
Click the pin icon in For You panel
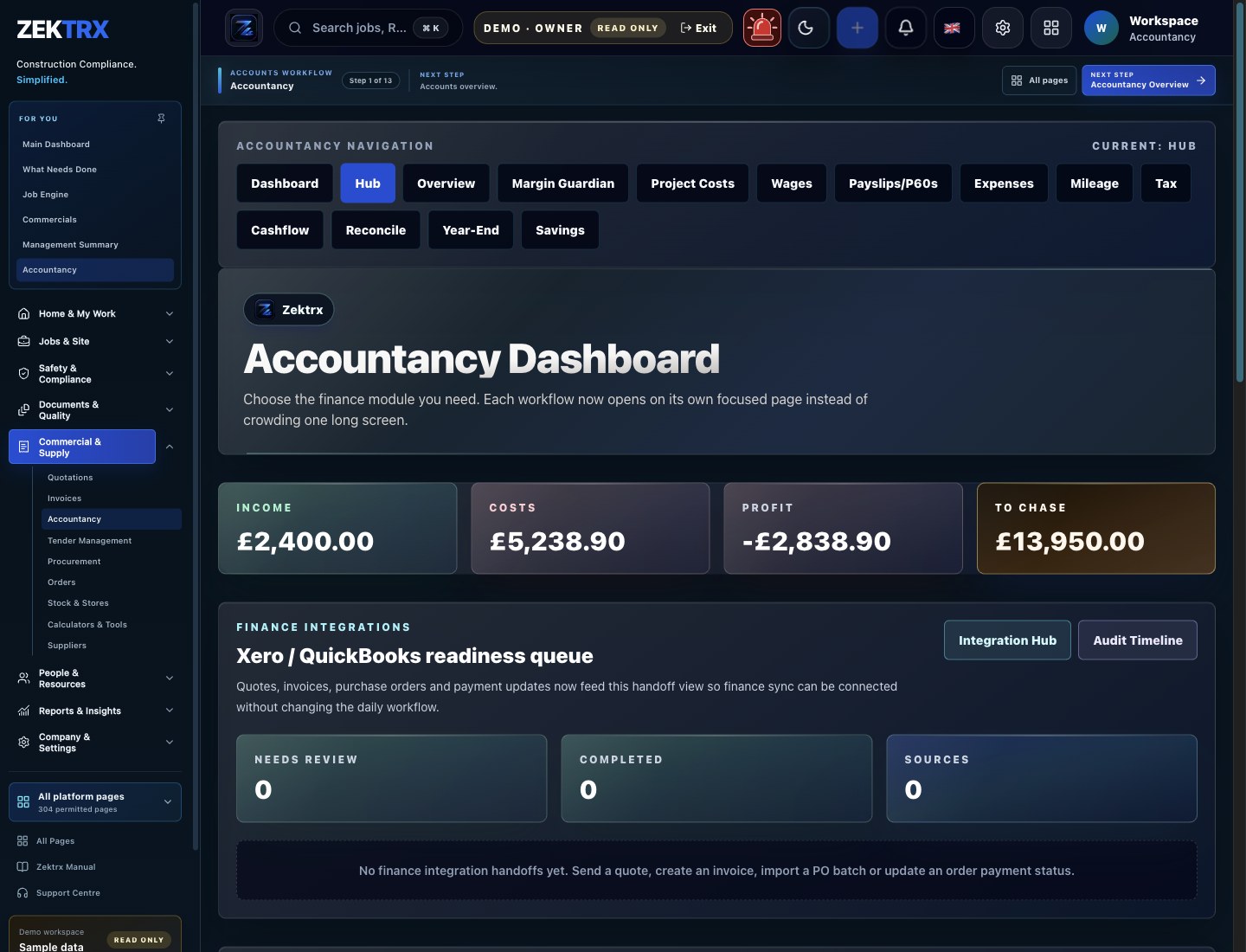[161, 119]
